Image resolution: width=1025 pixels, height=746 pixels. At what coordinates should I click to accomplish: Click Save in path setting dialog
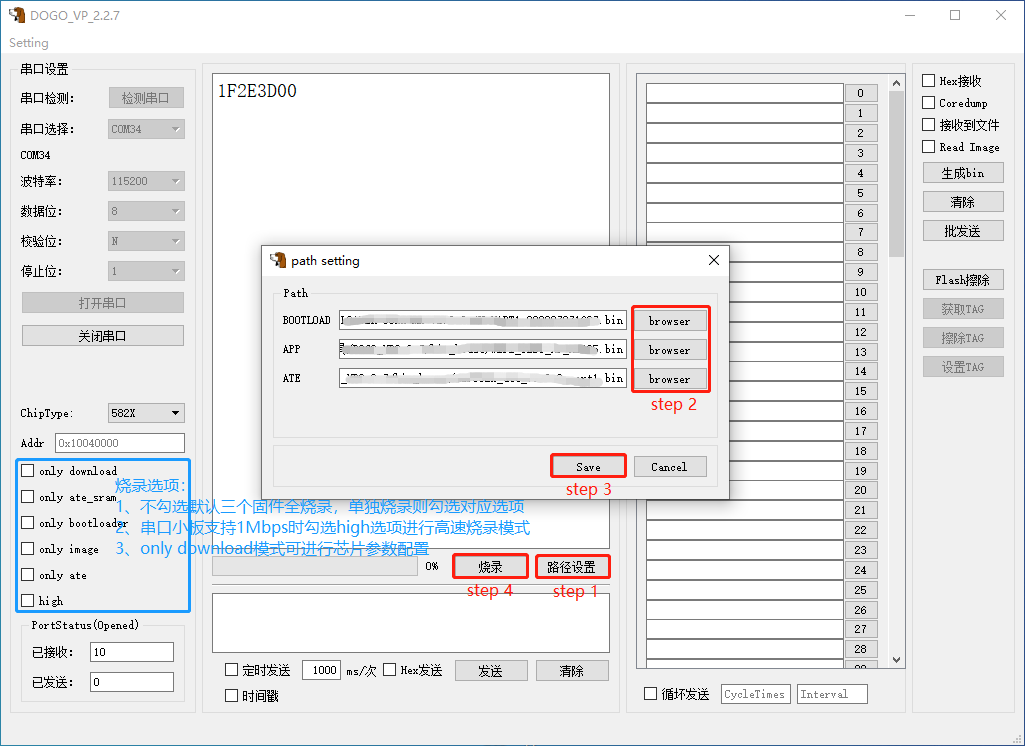588,467
